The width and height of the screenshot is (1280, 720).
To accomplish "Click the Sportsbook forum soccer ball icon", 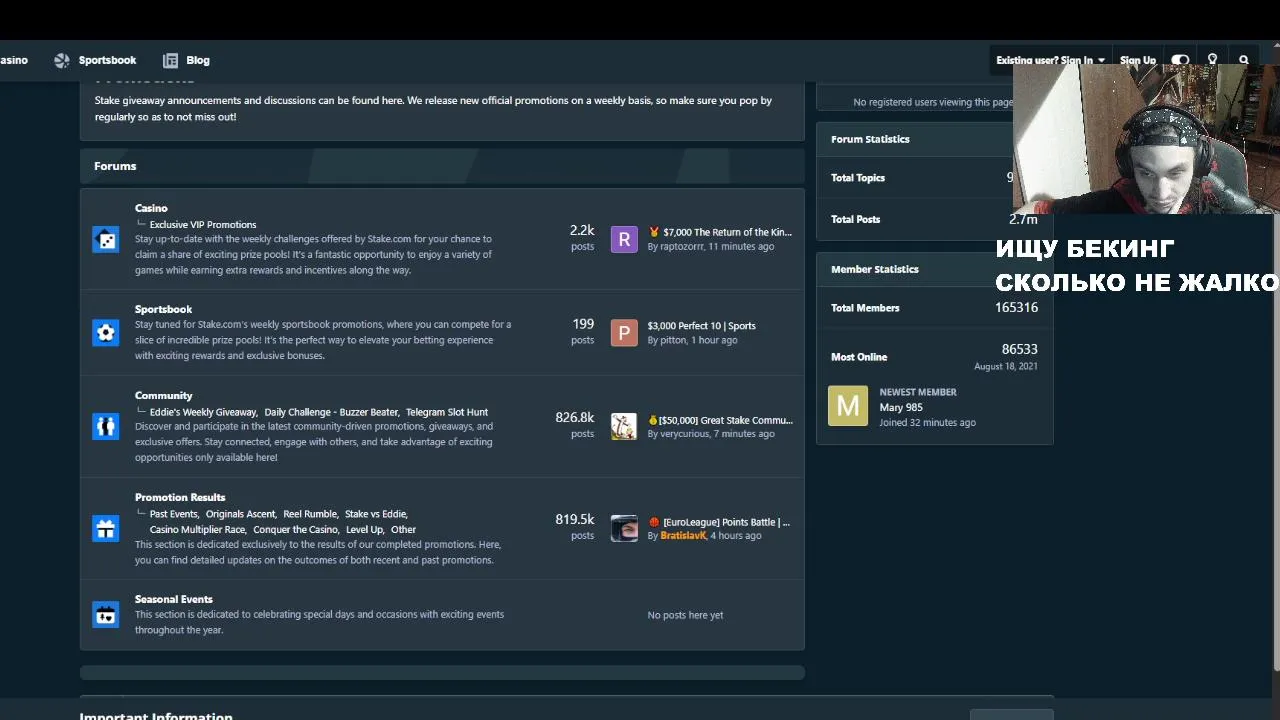I will tap(106, 332).
